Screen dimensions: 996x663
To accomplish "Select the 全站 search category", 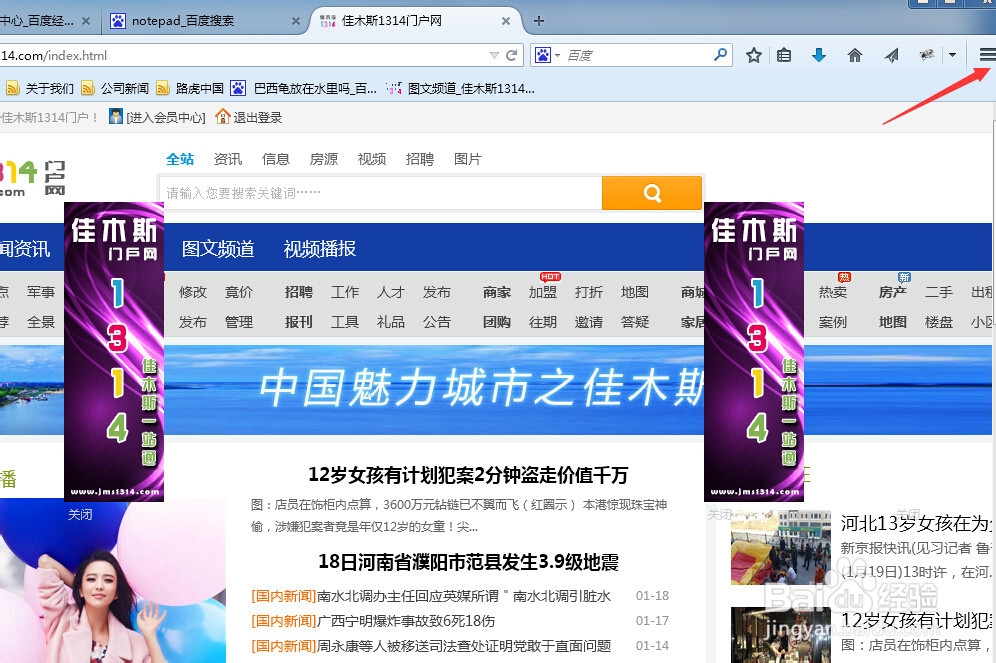I will (x=180, y=159).
